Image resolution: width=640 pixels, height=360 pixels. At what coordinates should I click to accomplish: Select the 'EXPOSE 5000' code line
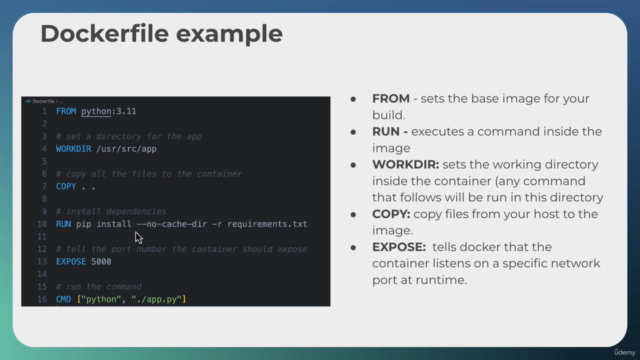(84, 262)
